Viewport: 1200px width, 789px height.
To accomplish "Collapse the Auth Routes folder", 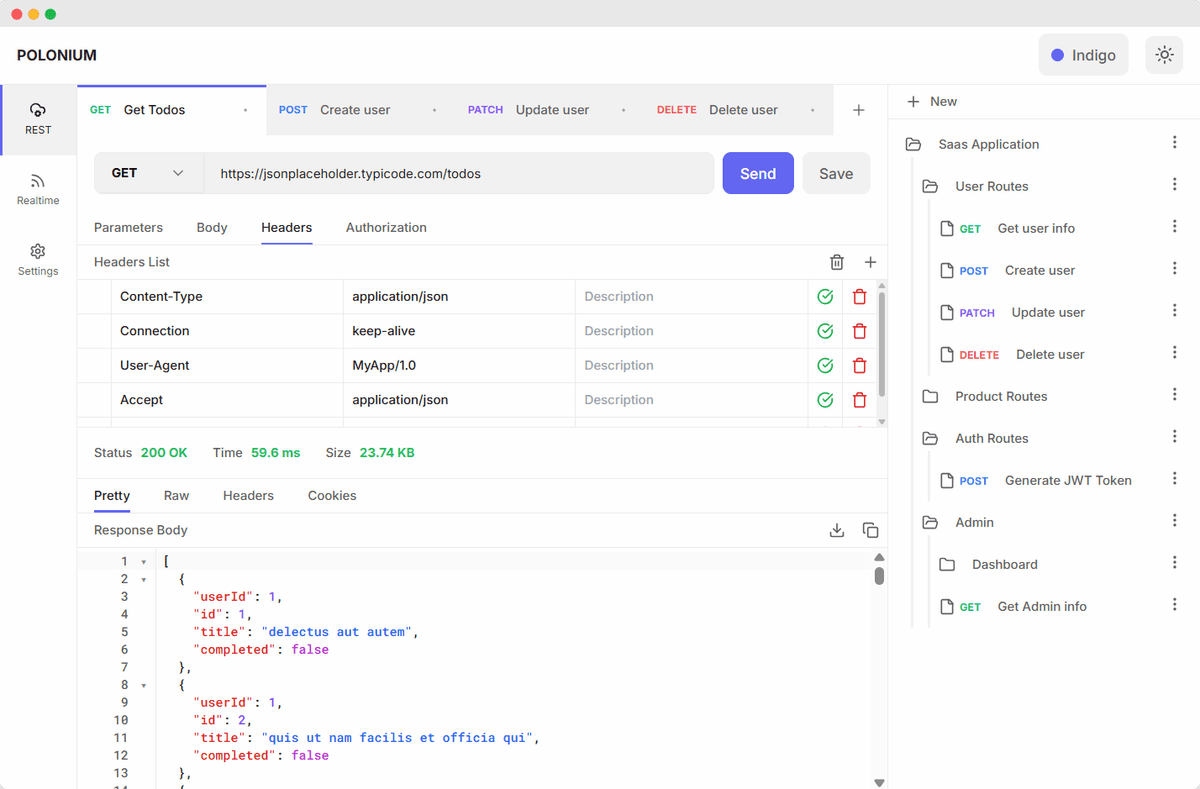I will point(930,438).
